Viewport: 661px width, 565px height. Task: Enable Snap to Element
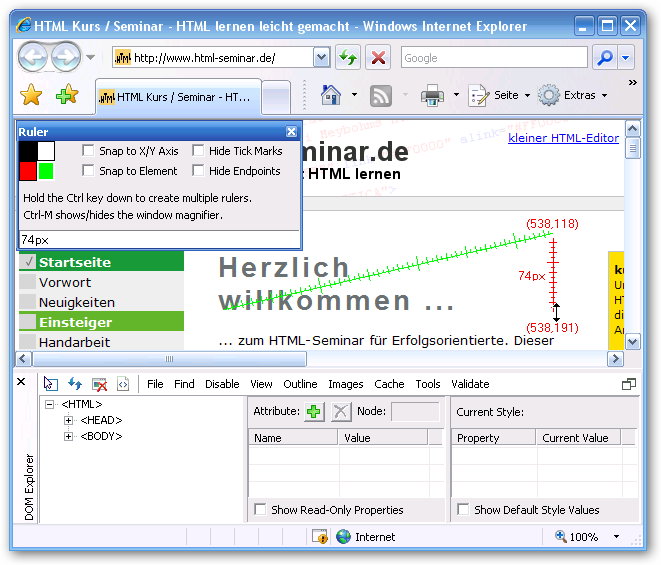tap(88, 170)
